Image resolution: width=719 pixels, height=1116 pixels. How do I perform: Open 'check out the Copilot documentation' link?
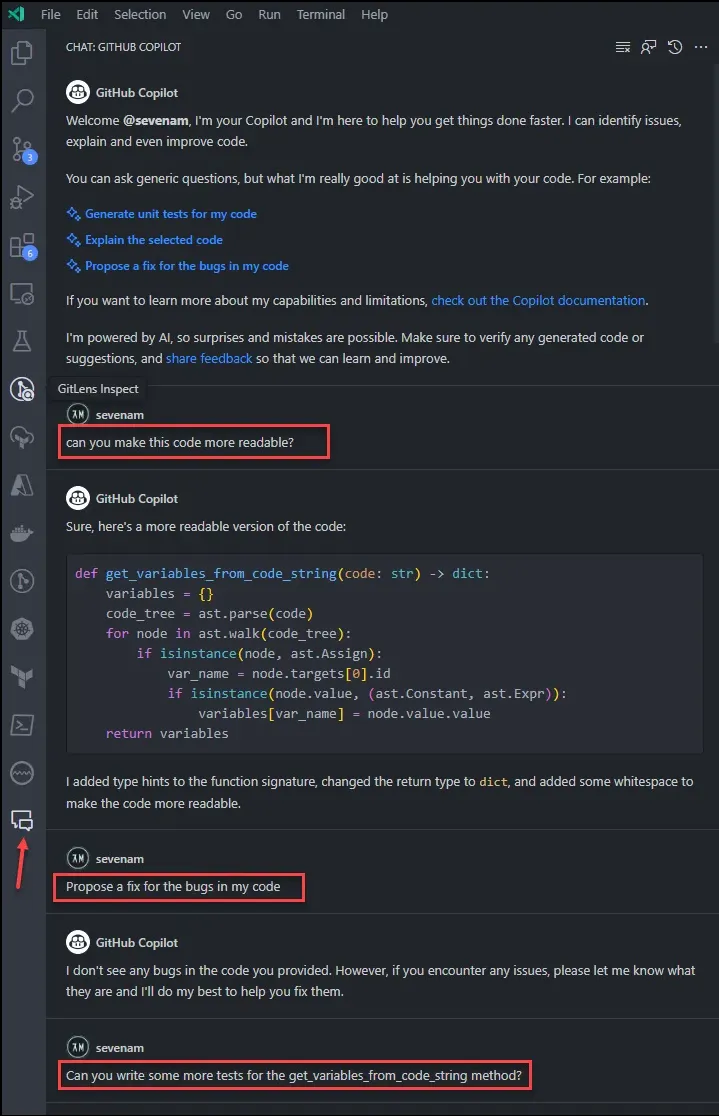[x=538, y=300]
